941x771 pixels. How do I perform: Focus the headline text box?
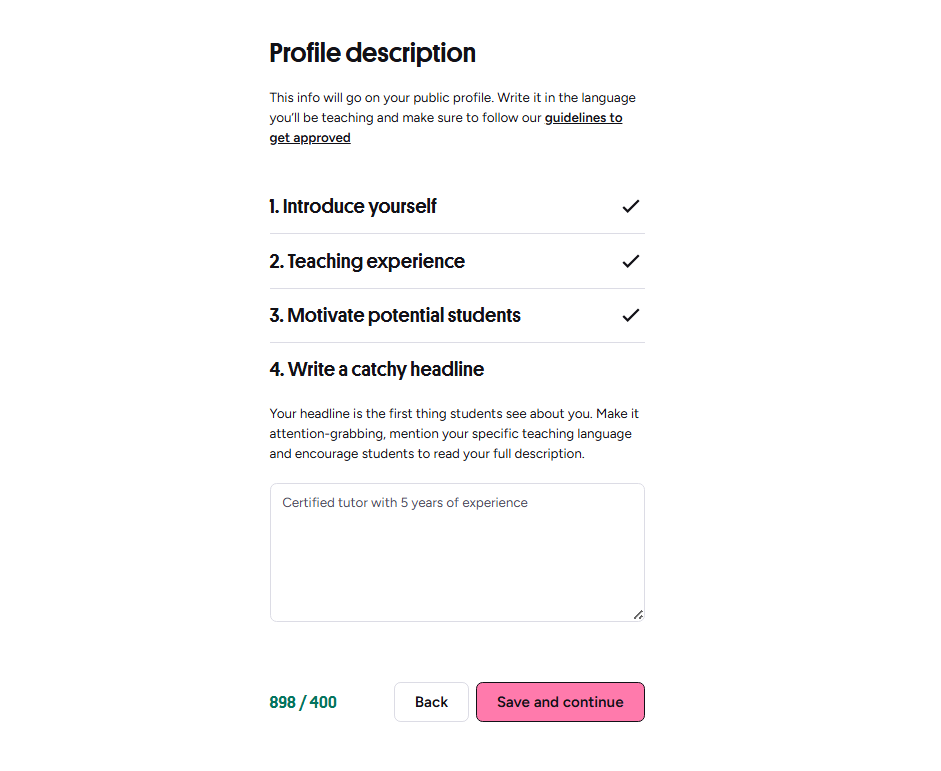click(x=457, y=553)
